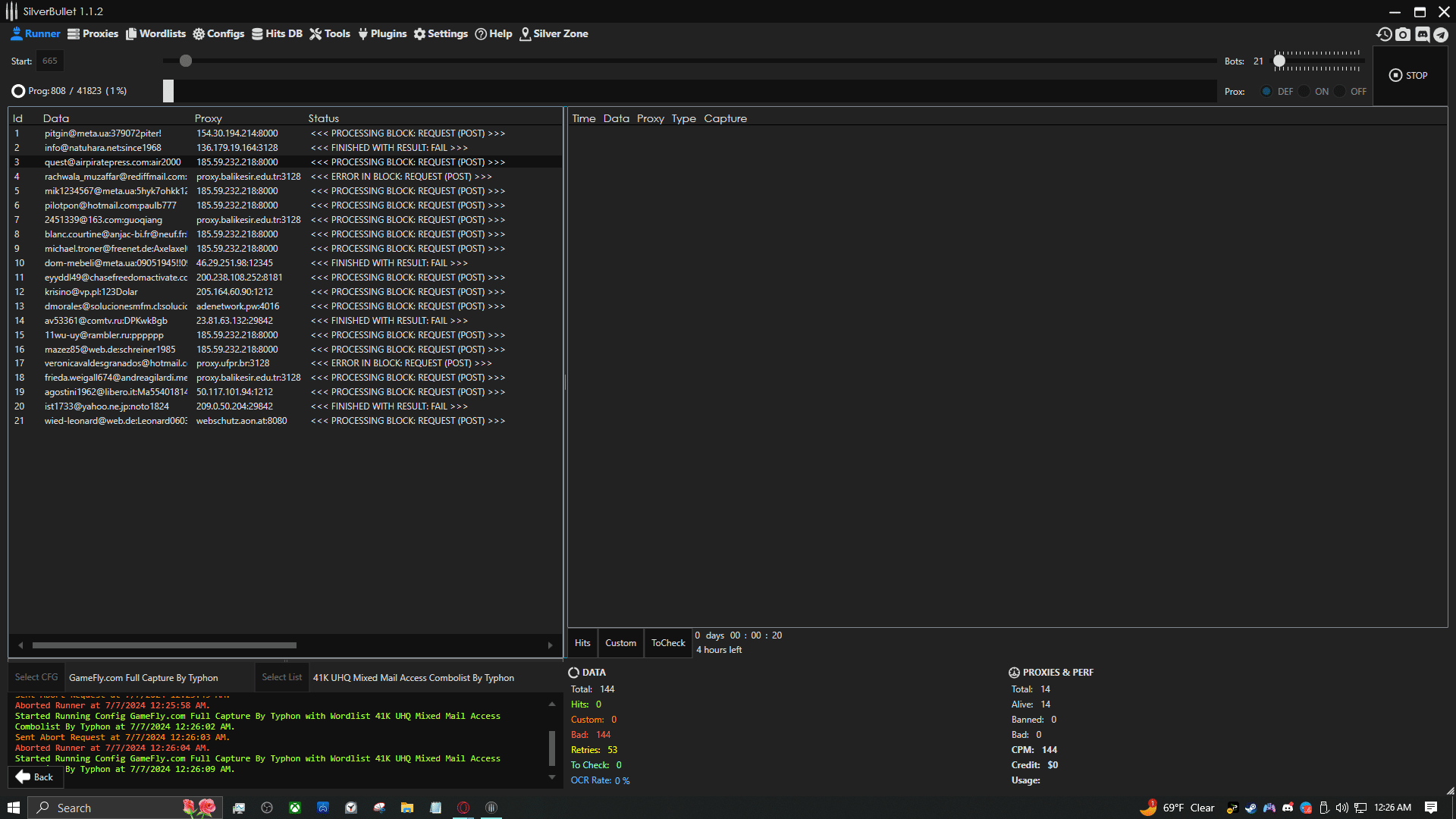Click the camera screenshot icon
Screen dimensions: 1456x819
[x=1403, y=34]
